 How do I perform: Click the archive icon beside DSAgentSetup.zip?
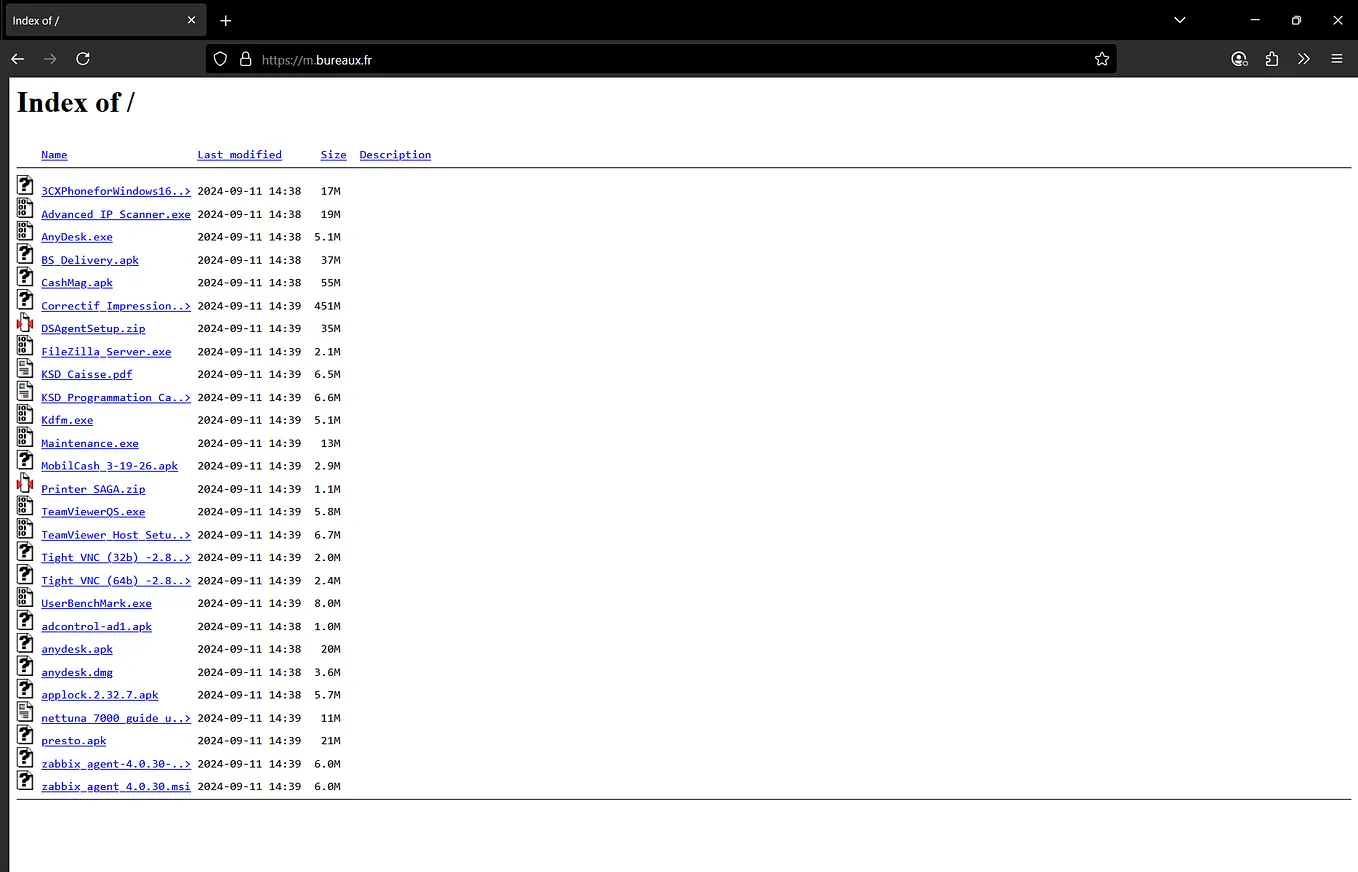click(x=25, y=323)
